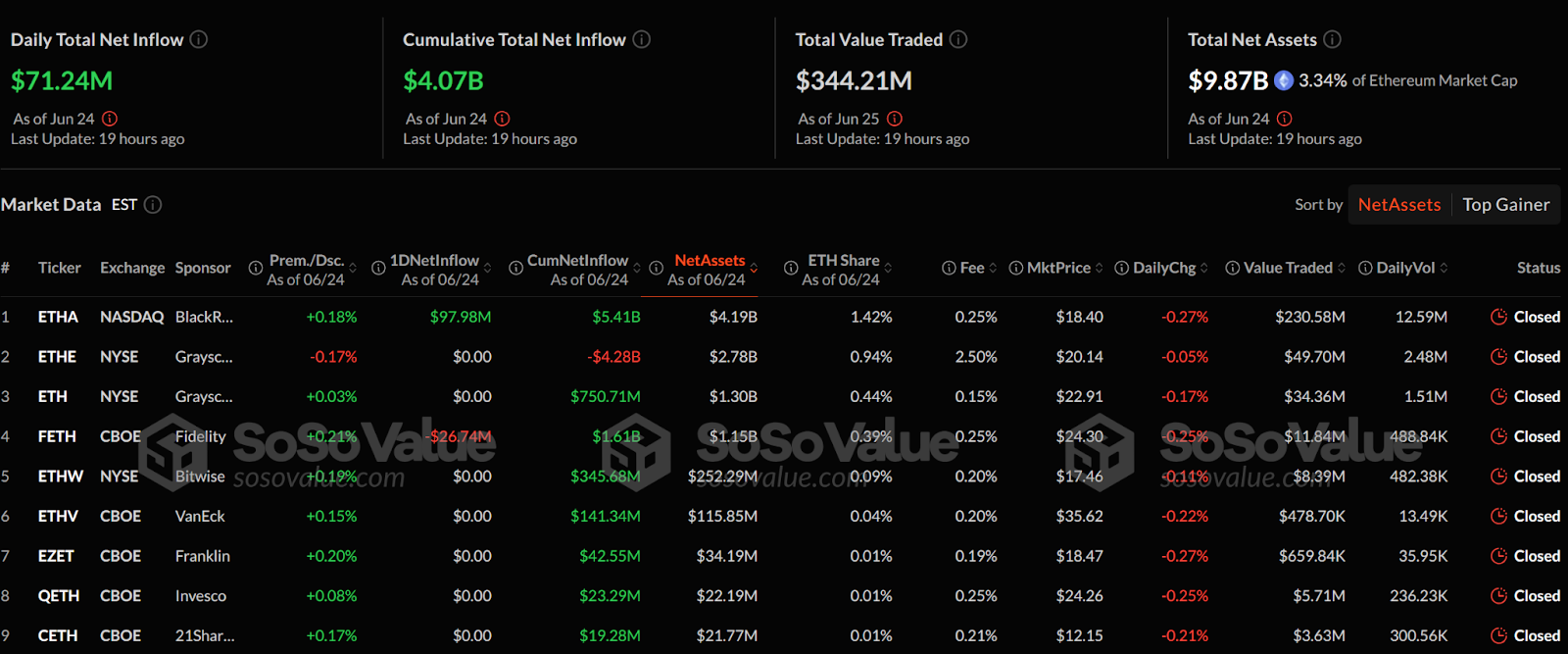
Task: Toggle sort arrows on ETH Share column
Action: pyautogui.click(x=888, y=268)
